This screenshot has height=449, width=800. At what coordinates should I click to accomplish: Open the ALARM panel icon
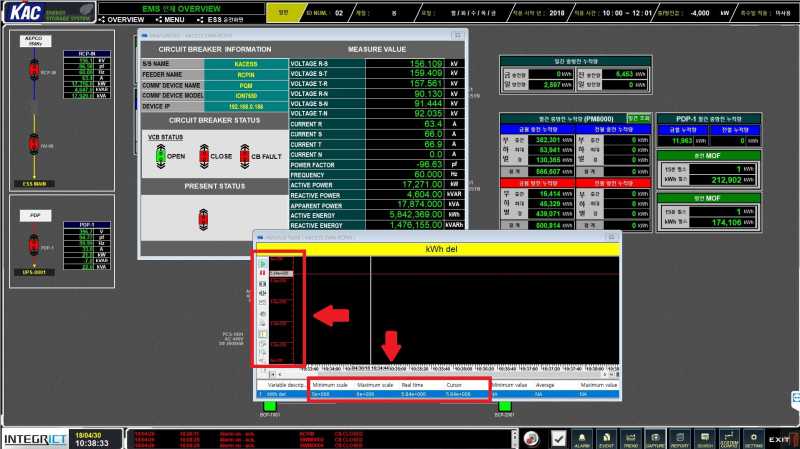pyautogui.click(x=582, y=439)
